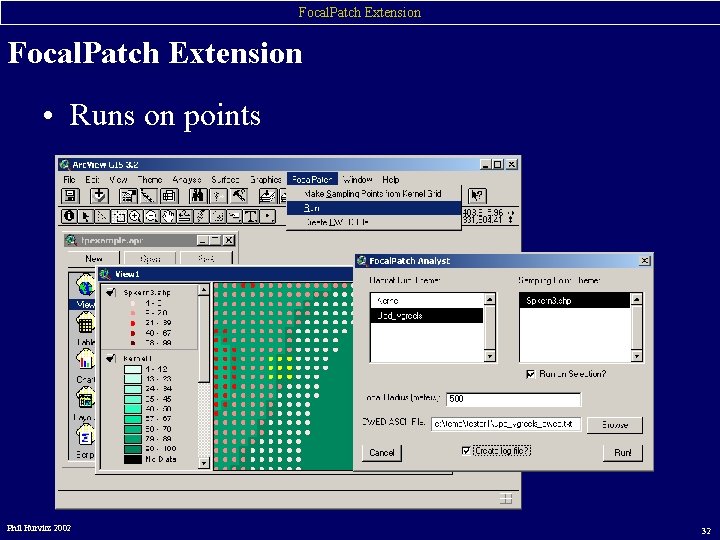Click Open in the project window
Viewport: 720px width, 540px height.
pyautogui.click(x=150, y=259)
